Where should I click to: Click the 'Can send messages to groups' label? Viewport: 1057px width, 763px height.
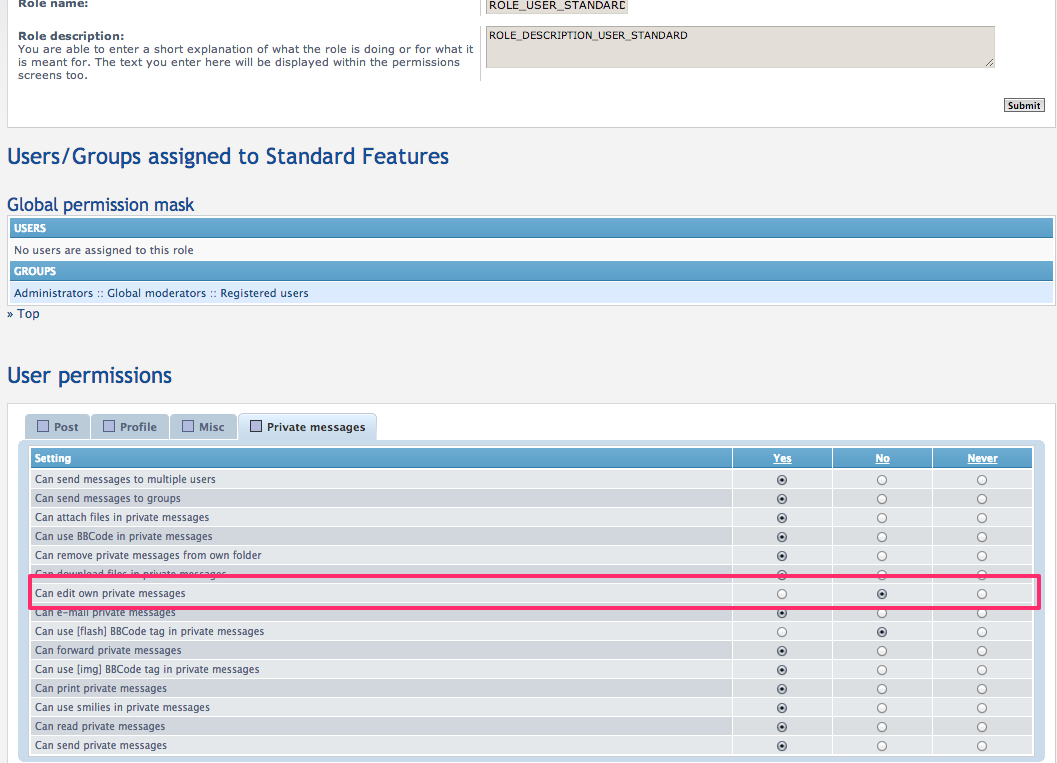click(x=108, y=498)
